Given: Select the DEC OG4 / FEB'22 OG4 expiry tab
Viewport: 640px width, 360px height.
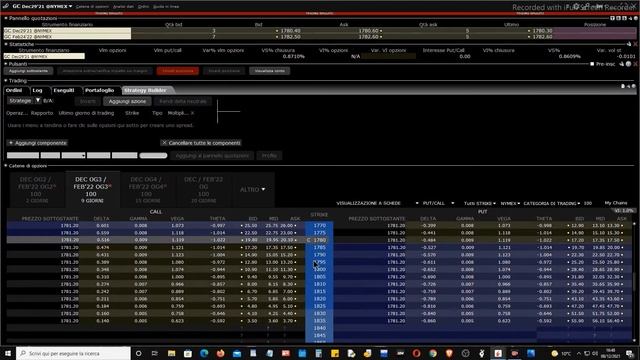Looking at the screenshot, I should [147, 190].
